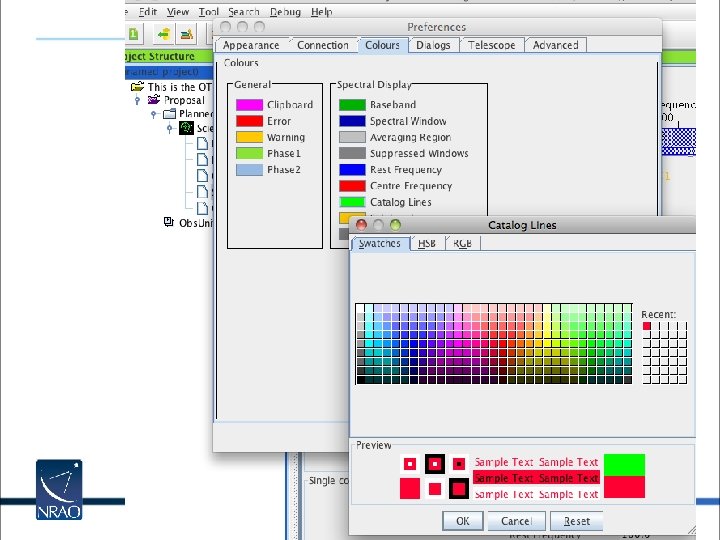720x540 pixels.
Task: Click the blue hatched spectral window bar
Action: click(x=678, y=142)
